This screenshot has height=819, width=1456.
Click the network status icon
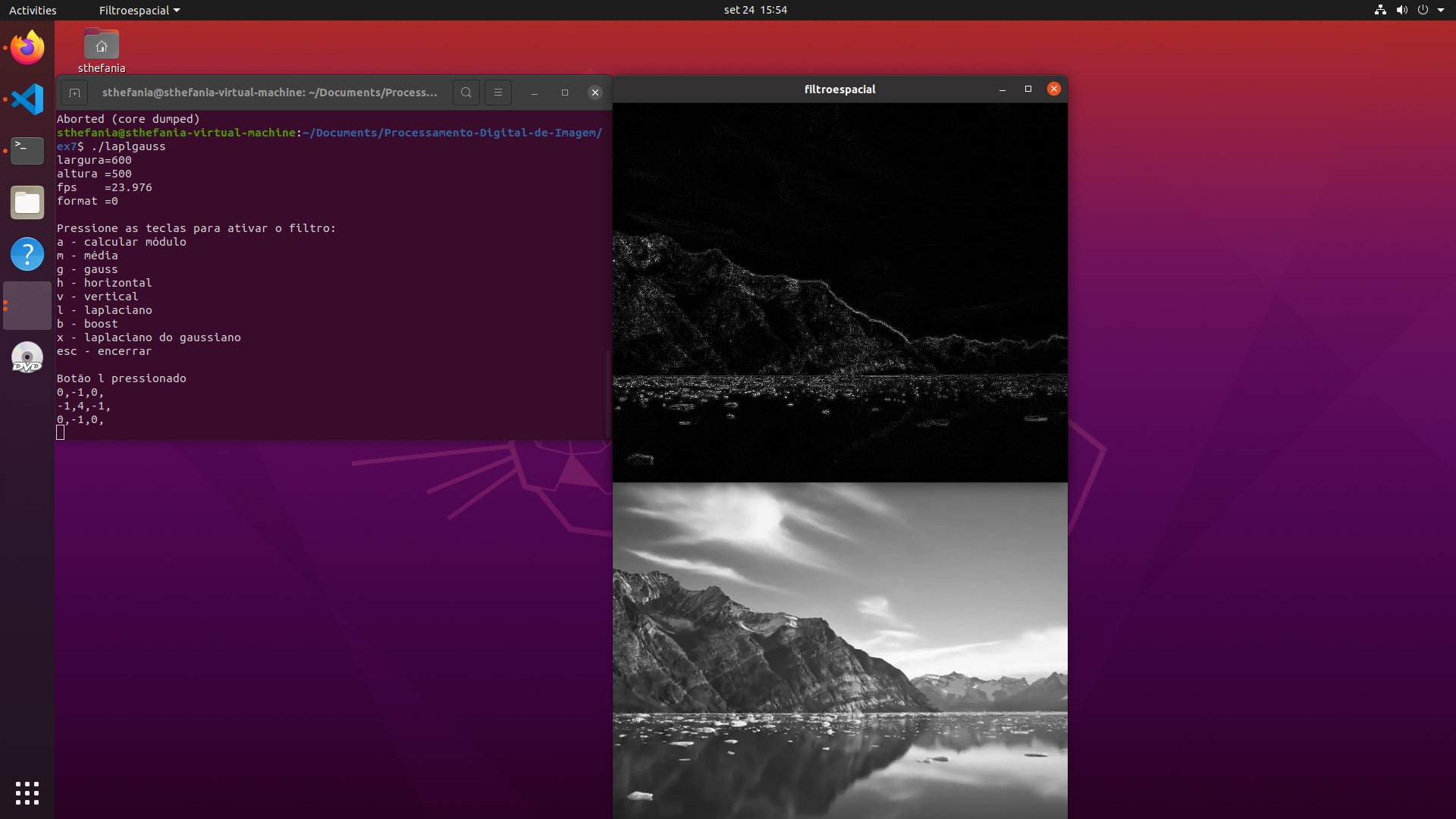click(1380, 10)
